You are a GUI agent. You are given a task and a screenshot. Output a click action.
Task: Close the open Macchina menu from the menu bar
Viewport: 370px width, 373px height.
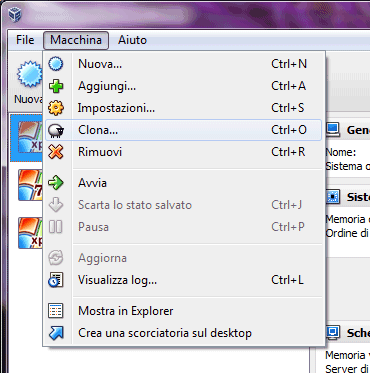point(76,40)
